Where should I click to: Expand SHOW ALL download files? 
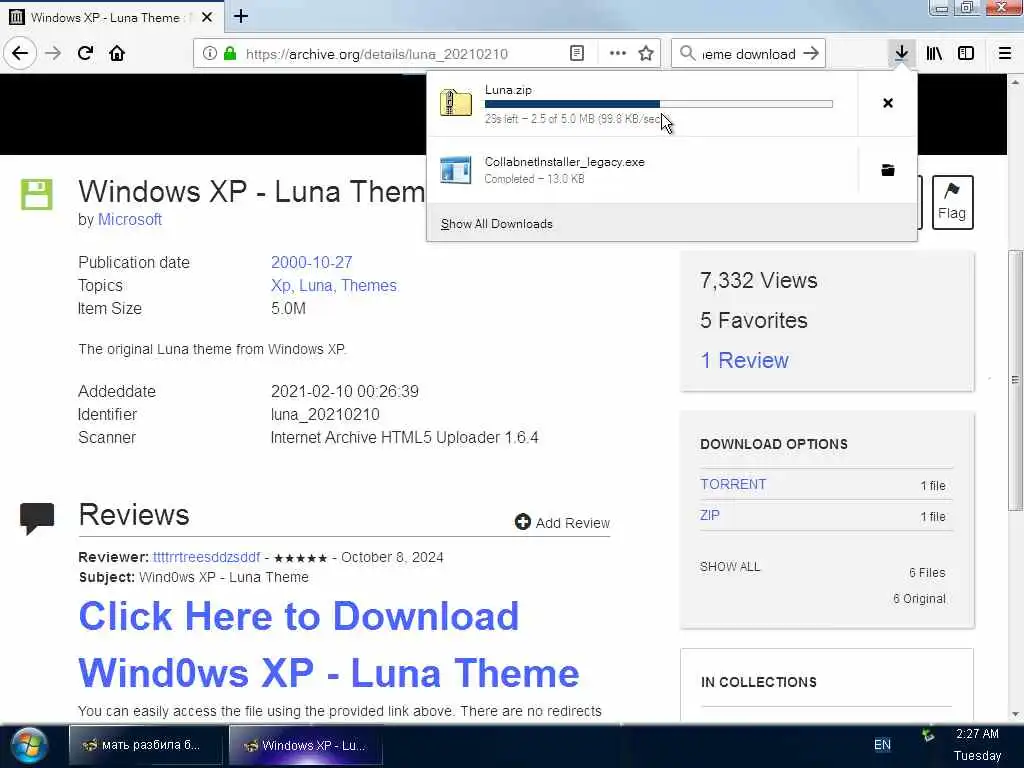(x=730, y=567)
